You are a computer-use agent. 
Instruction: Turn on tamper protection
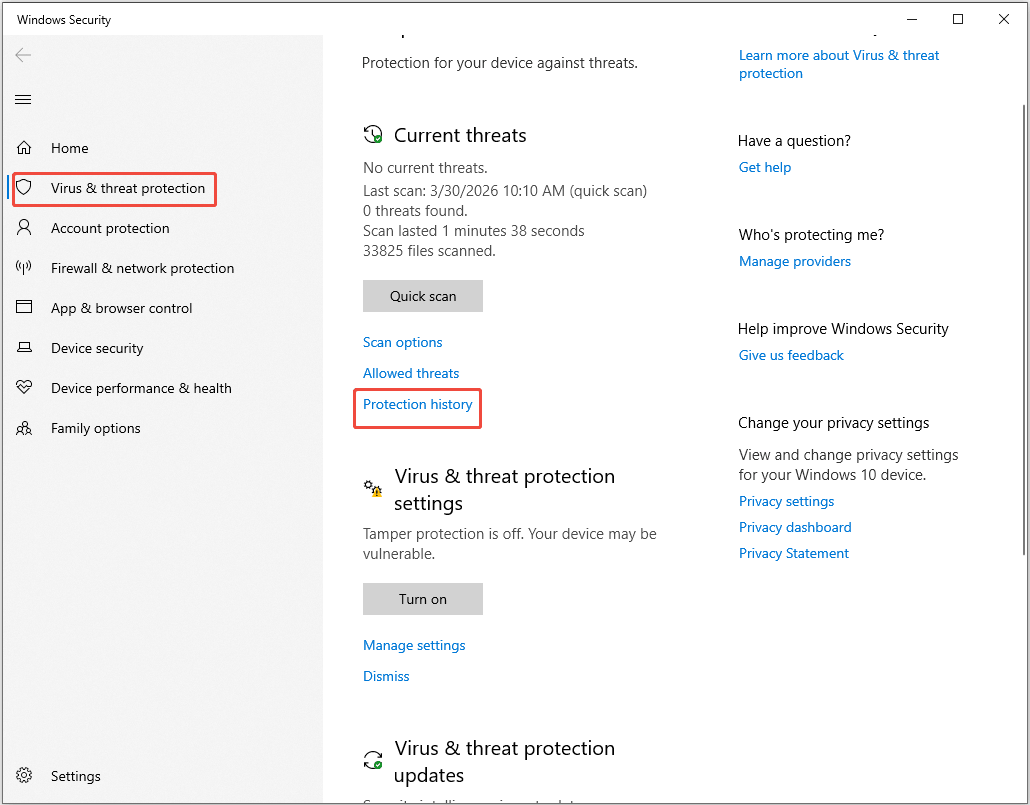point(423,599)
